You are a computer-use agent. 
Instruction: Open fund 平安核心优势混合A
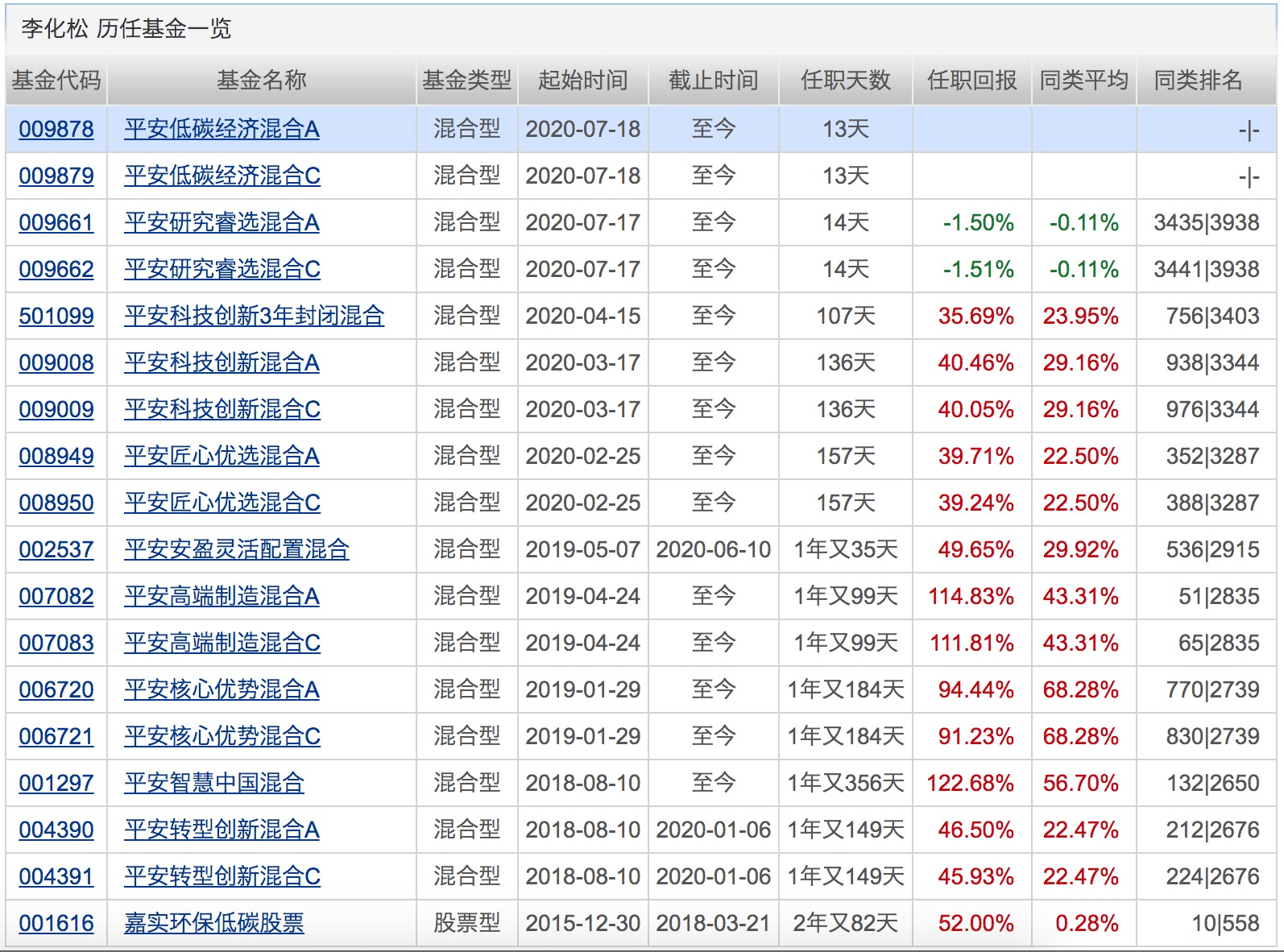tap(222, 689)
